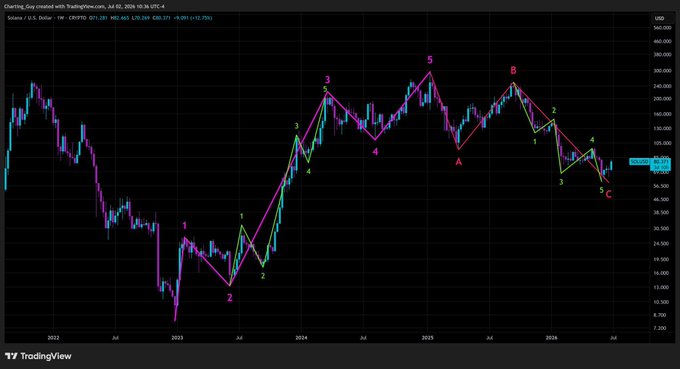680x369 pixels.
Task: Click the 2022 label on the time axis
Action: (x=53, y=337)
